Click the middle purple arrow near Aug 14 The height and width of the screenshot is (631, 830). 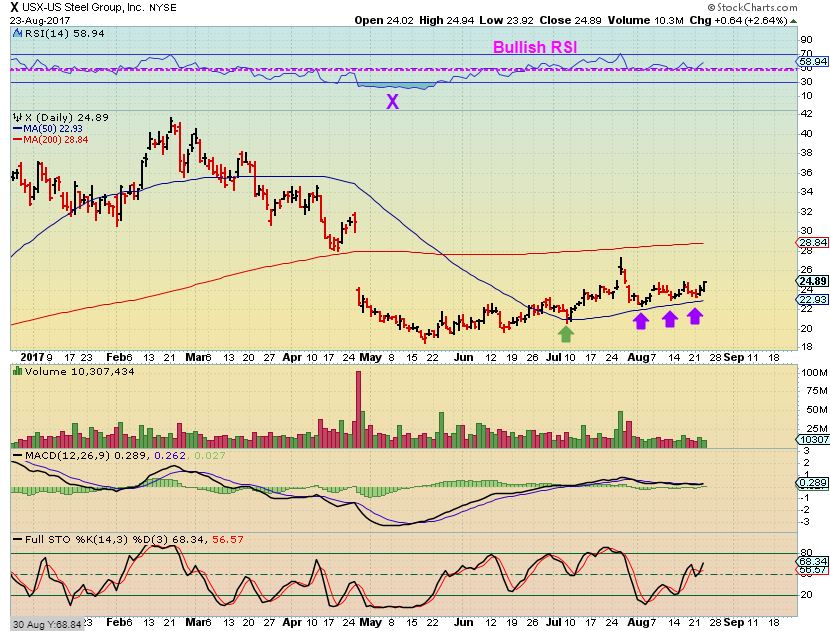pos(670,319)
